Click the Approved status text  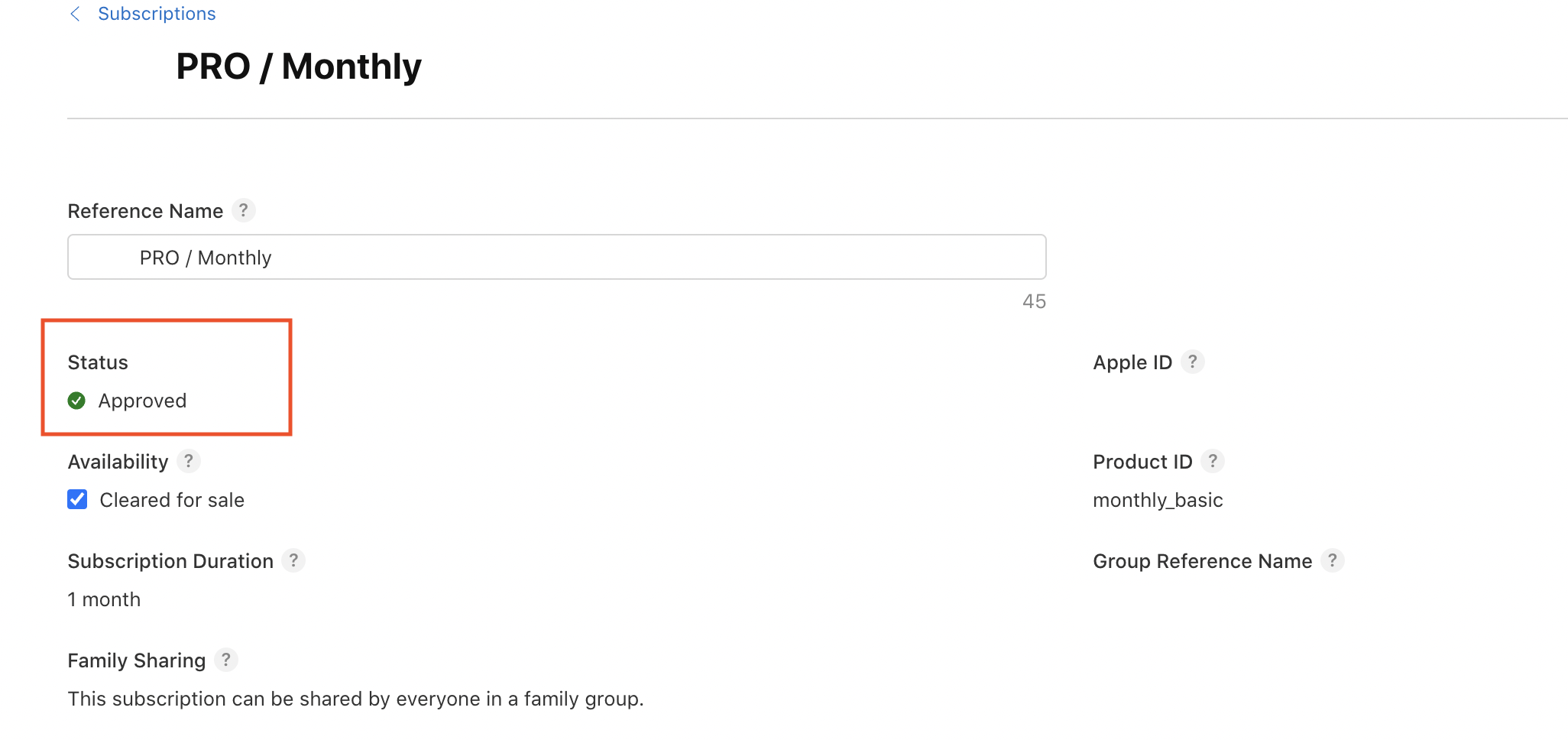(142, 401)
